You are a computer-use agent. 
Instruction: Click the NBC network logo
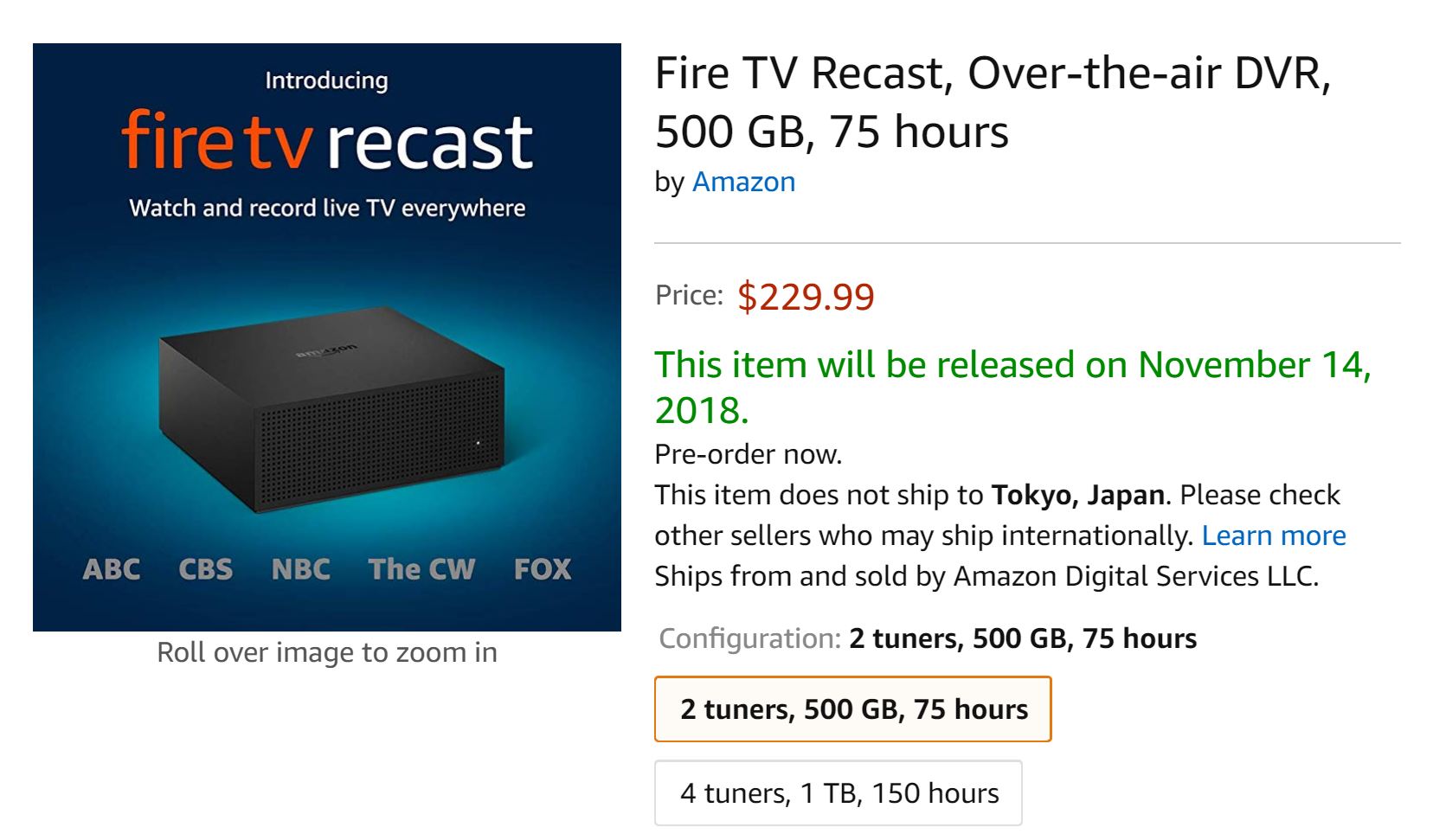300,569
